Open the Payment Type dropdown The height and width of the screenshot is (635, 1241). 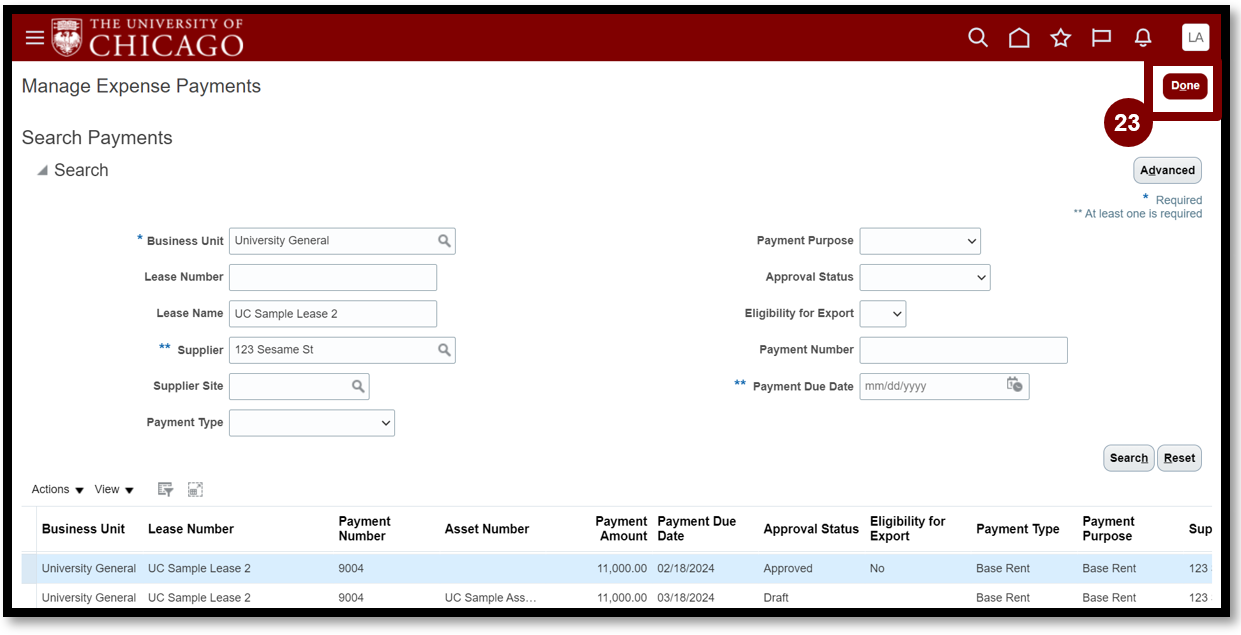pos(312,423)
